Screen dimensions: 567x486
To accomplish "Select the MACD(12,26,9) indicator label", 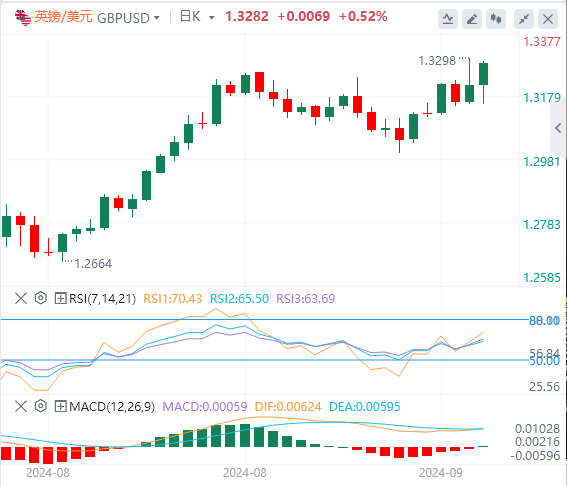I will coord(112,407).
